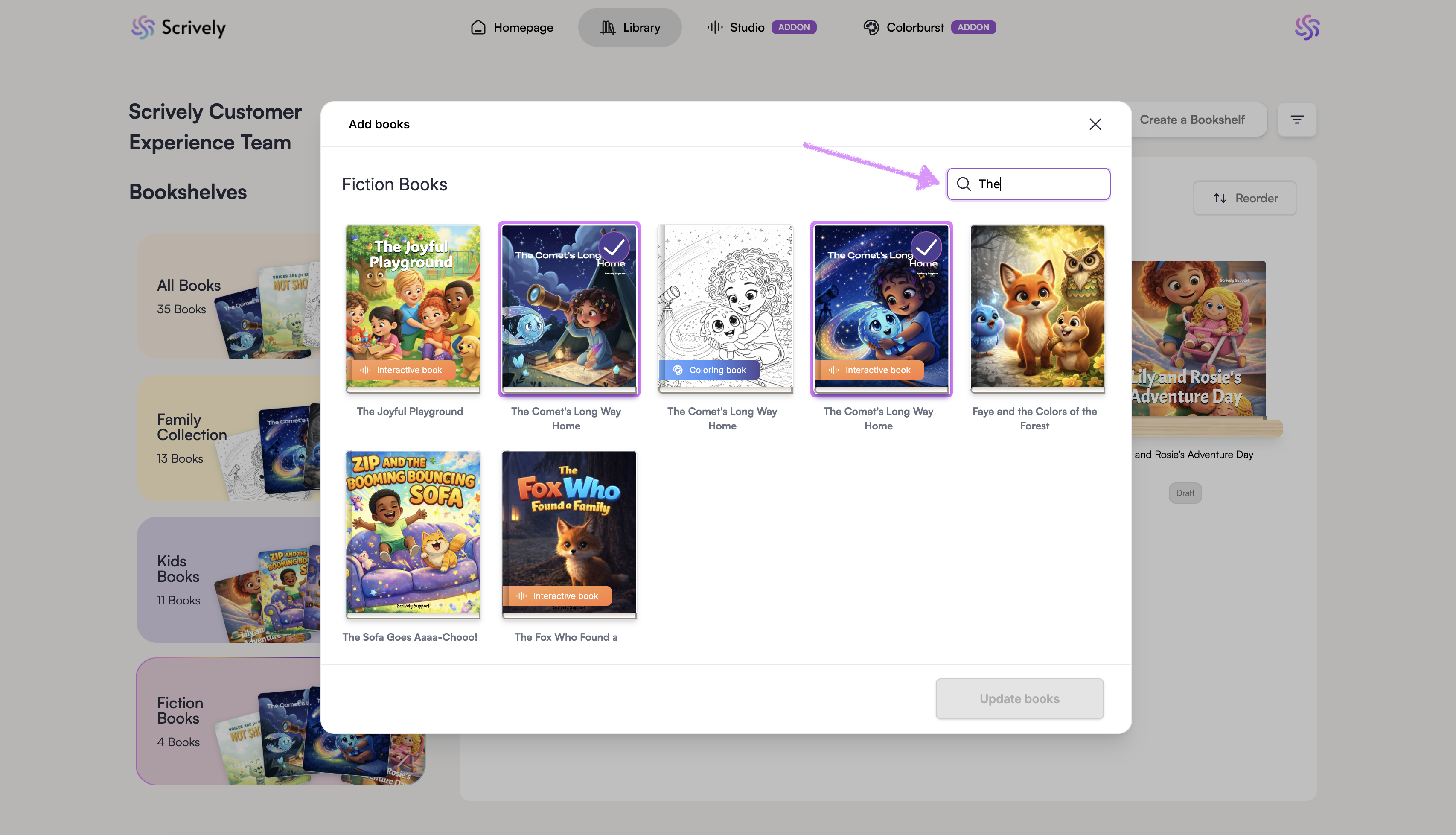Screen dimensions: 1456x835
Task: Click Create a Bookshelf button
Action: (x=1192, y=120)
